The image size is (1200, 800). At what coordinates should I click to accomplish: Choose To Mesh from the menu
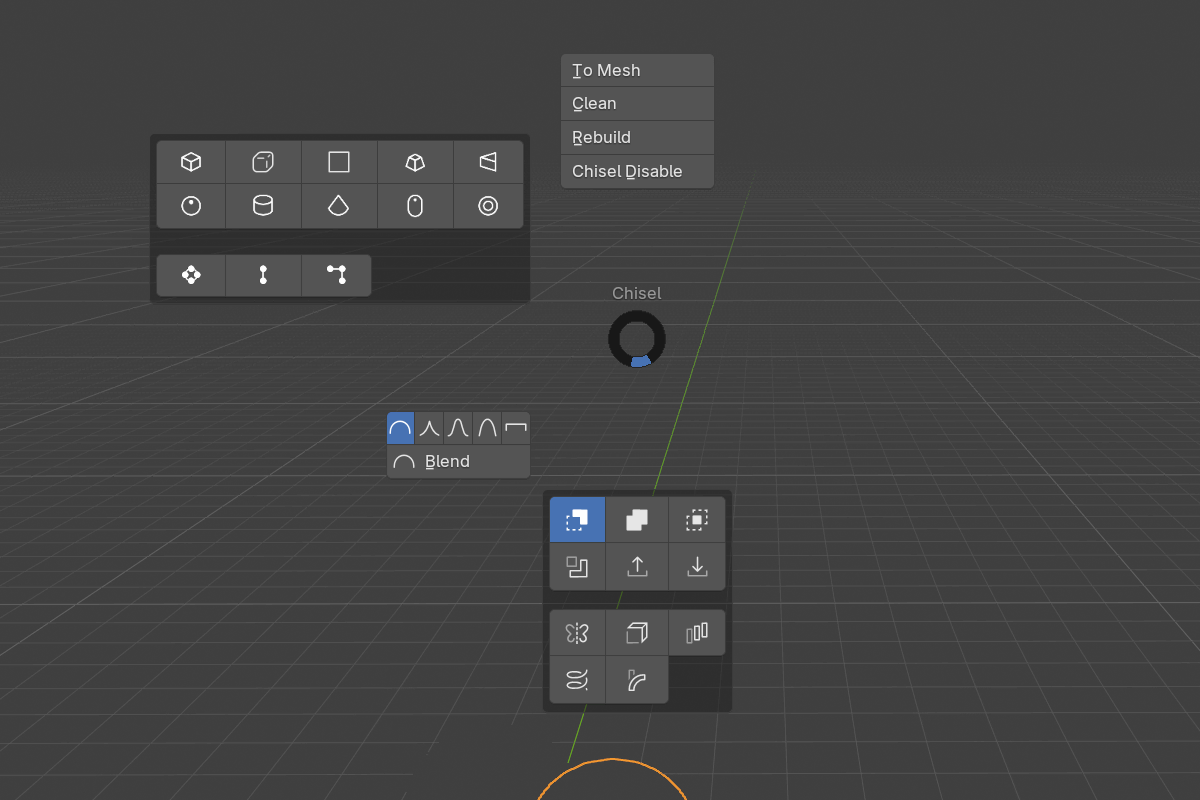[x=637, y=70]
